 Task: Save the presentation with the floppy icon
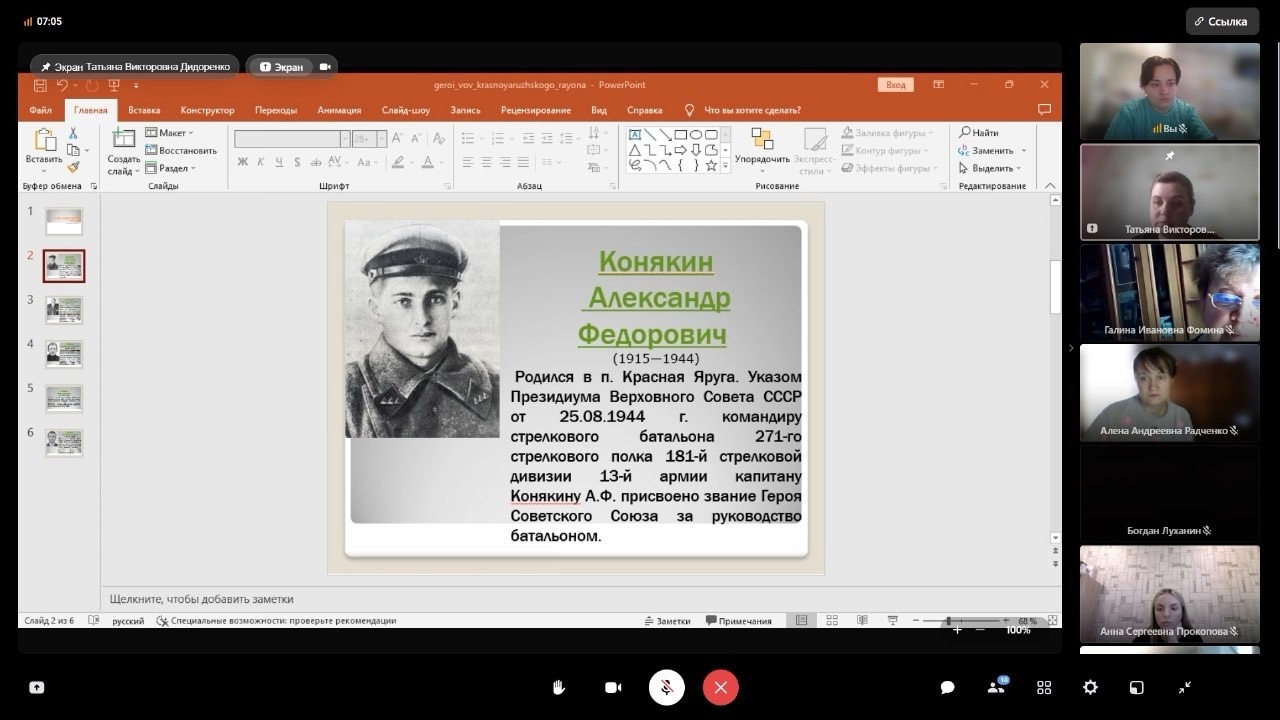[x=40, y=85]
